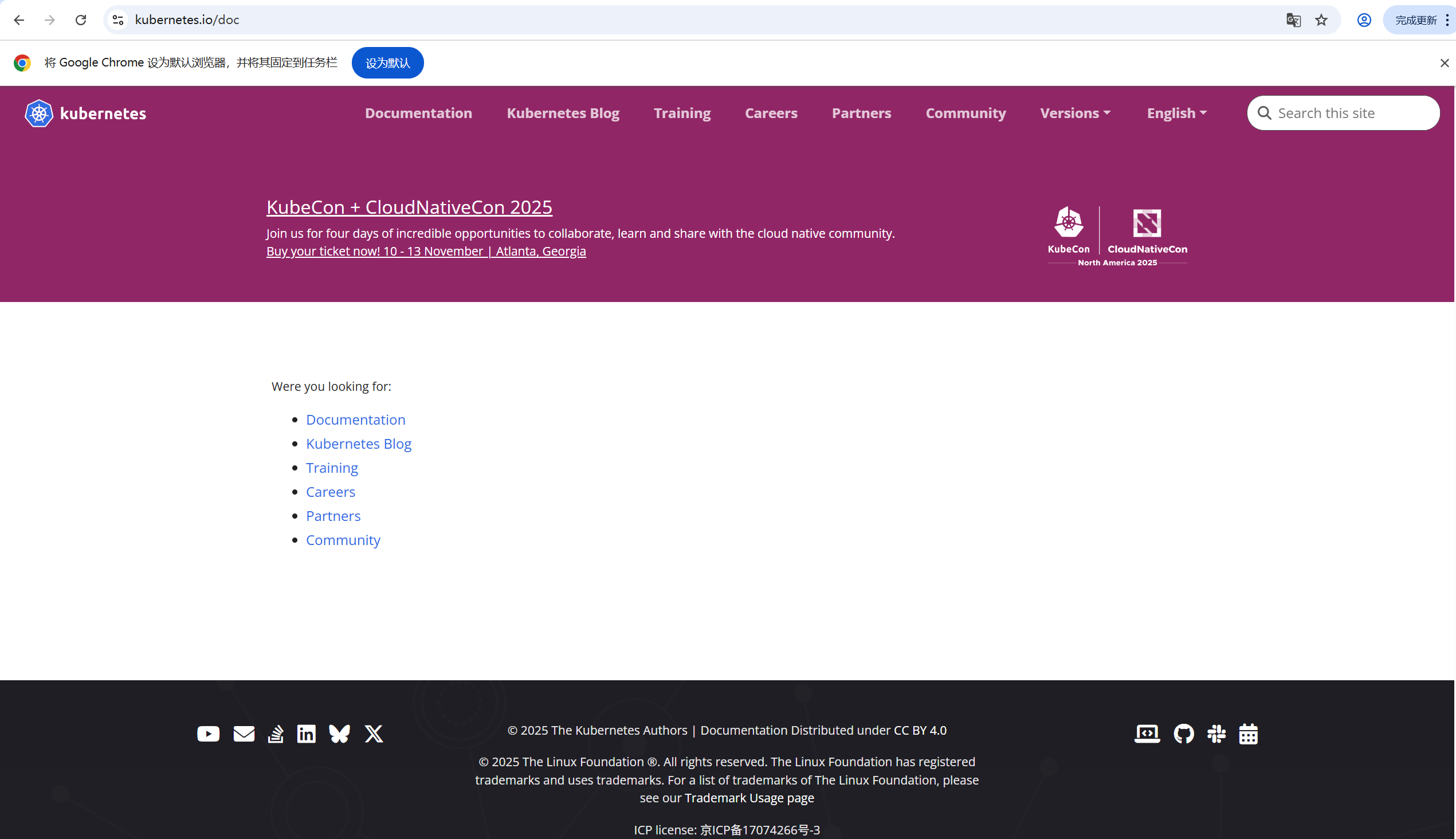
Task: Expand the English language dropdown
Action: pyautogui.click(x=1176, y=113)
